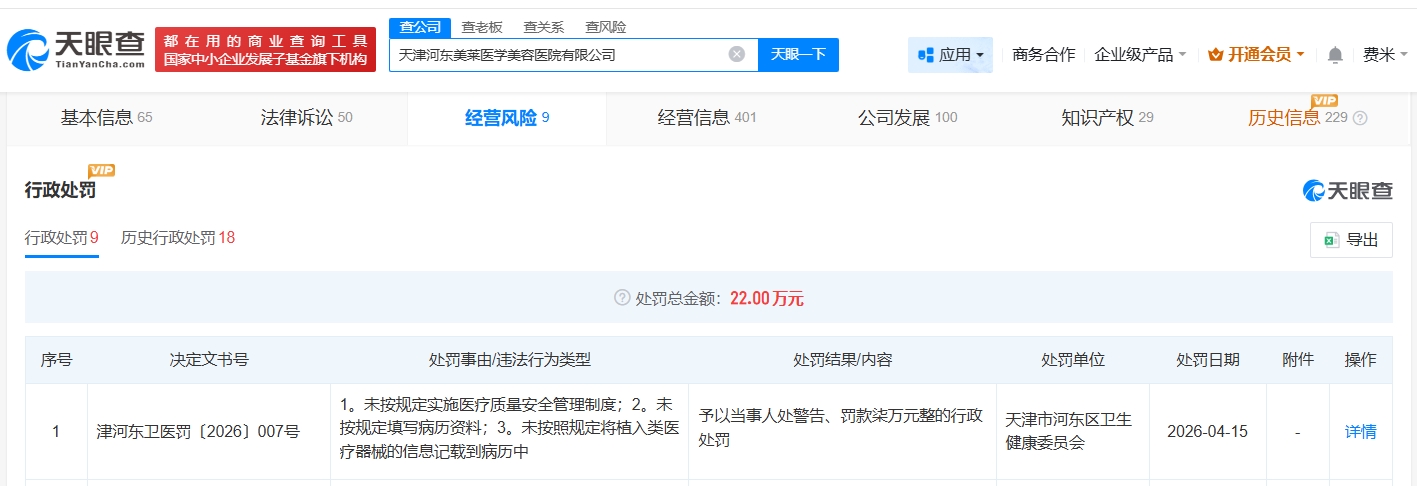Screen dimensions: 1417x486
Task: Click the 操作 column header
Action: tap(1360, 360)
